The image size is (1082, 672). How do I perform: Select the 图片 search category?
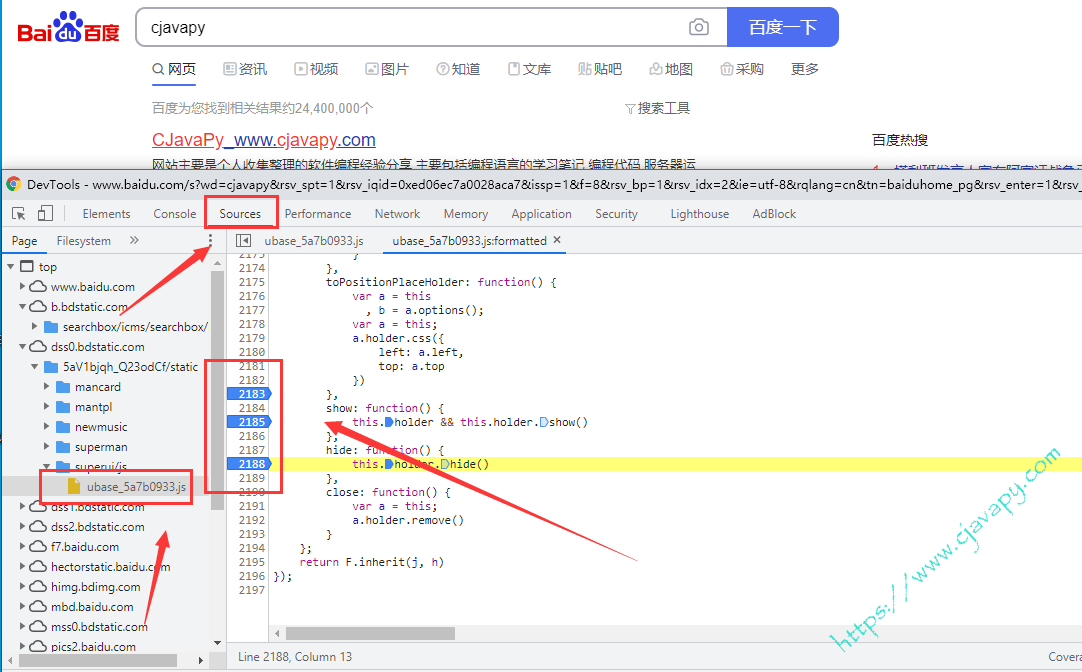point(386,69)
